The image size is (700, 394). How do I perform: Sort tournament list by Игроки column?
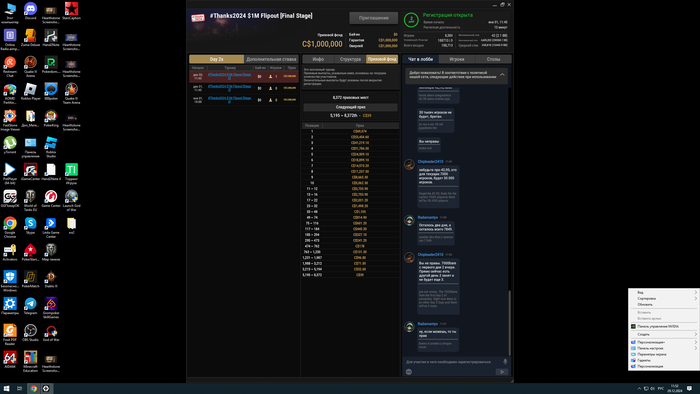[x=276, y=68]
